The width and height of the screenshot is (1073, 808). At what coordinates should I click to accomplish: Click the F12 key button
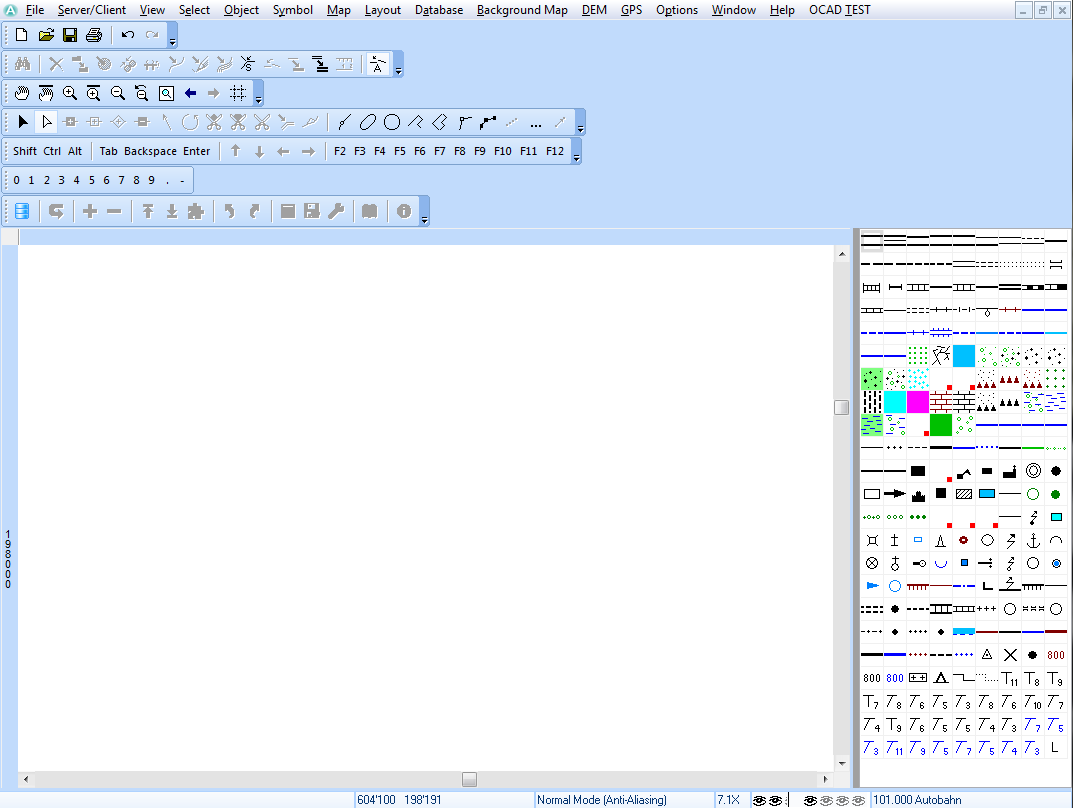(x=554, y=151)
